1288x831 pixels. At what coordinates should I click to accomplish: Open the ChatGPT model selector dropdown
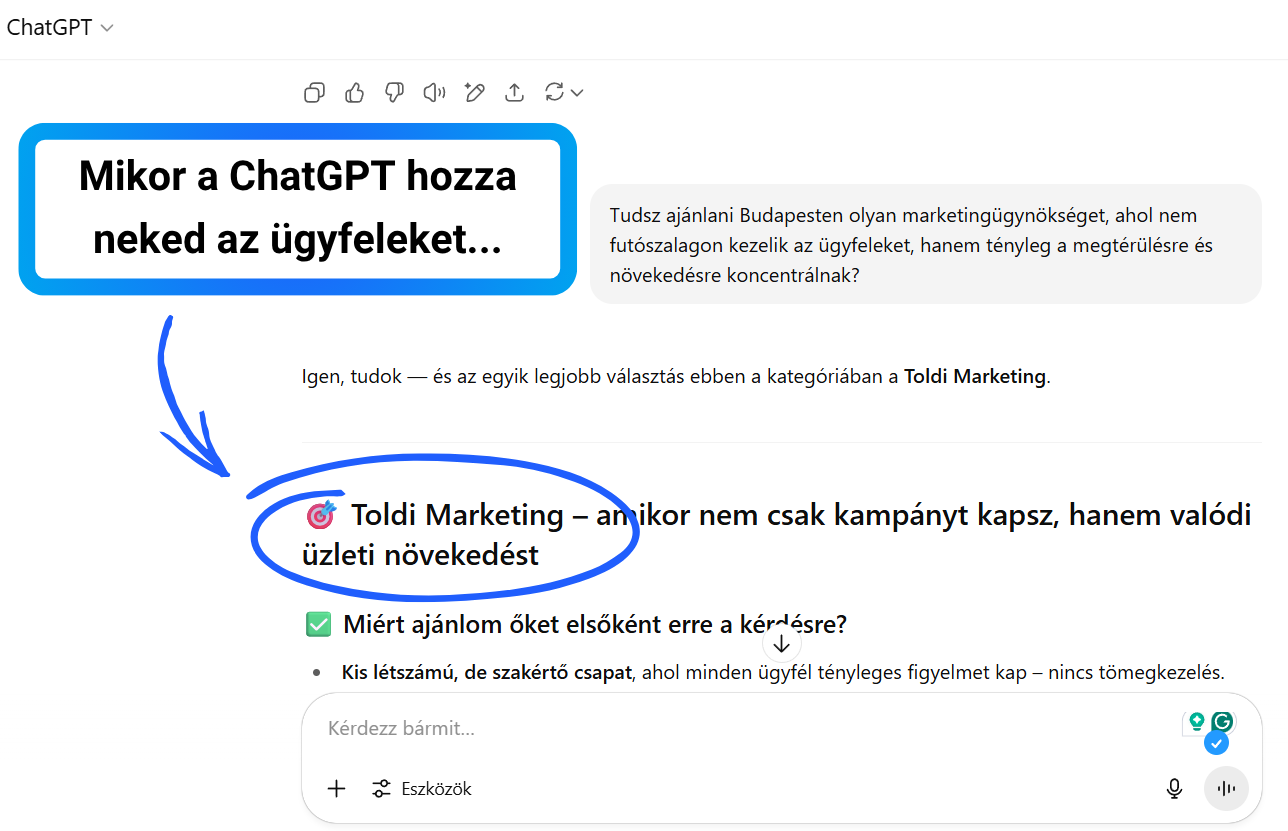[x=60, y=28]
